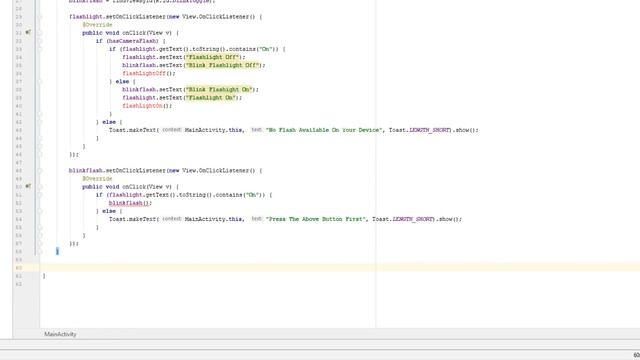Click the flashlight.setText("Flashlight On") statement

[x=182, y=98]
